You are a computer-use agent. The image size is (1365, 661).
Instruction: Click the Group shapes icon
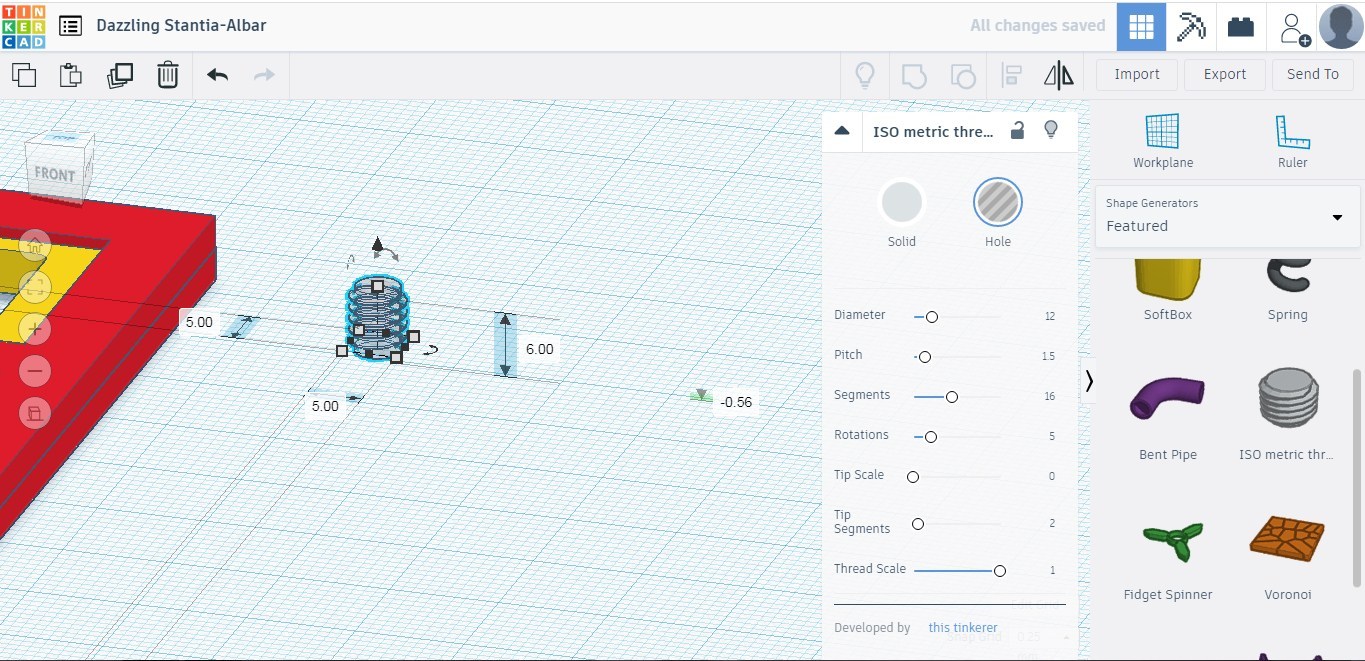pyautogui.click(x=914, y=75)
